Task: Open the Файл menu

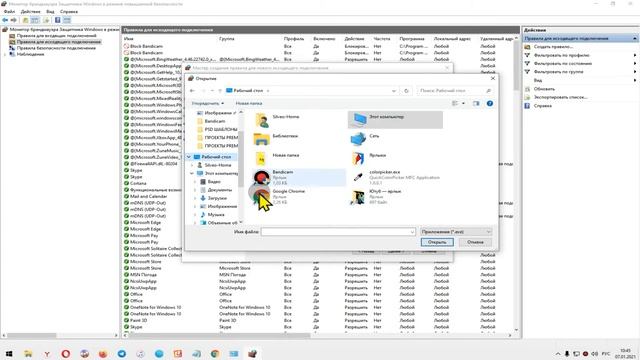Action: 9,11
